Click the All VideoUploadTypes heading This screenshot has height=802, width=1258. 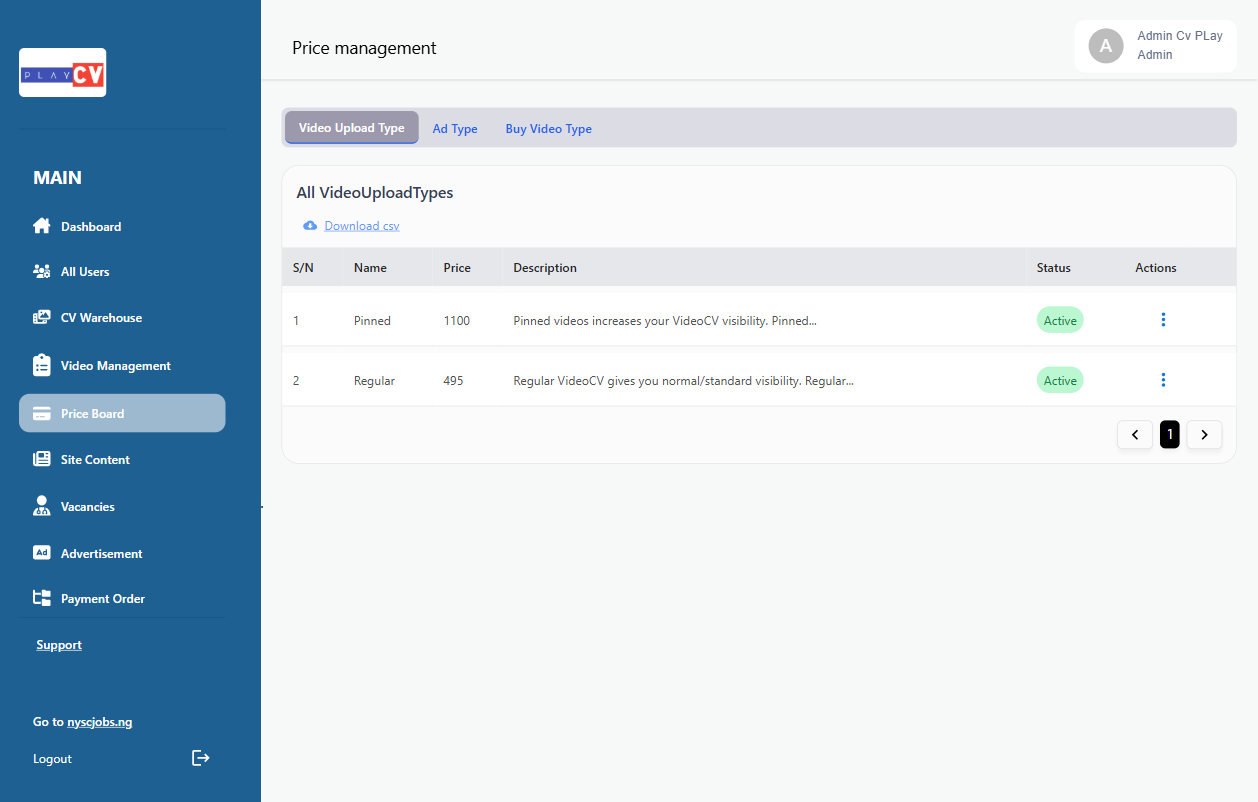375,192
